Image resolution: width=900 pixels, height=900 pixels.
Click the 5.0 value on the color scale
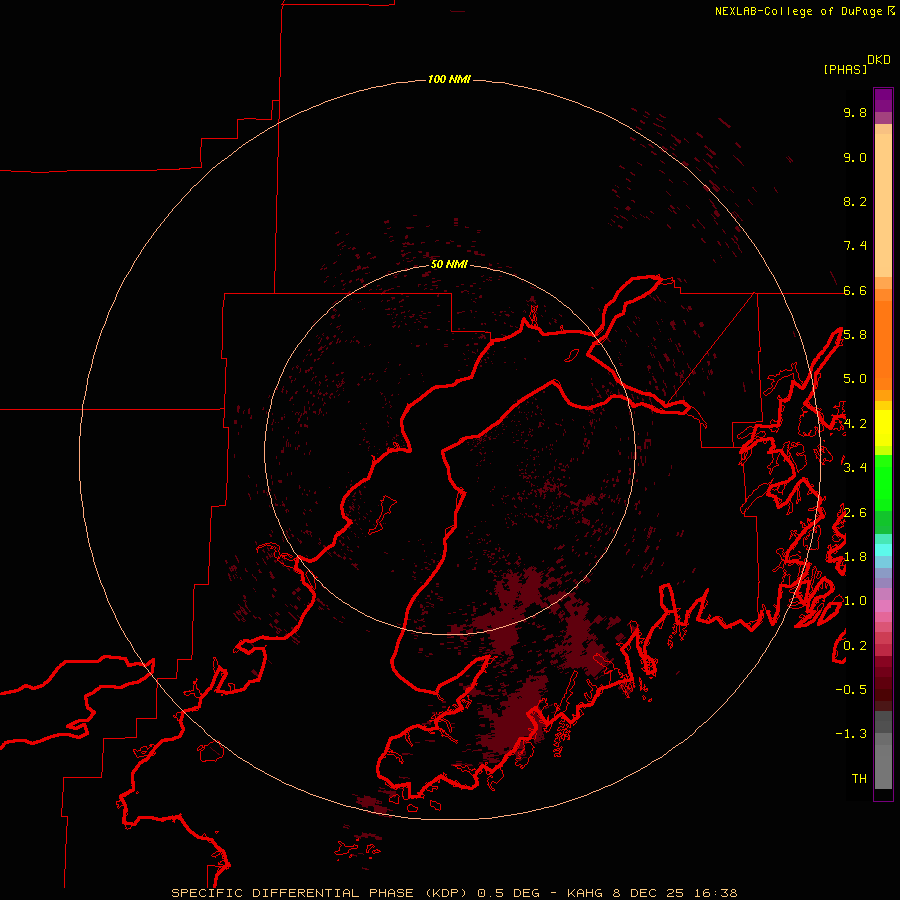pyautogui.click(x=855, y=379)
